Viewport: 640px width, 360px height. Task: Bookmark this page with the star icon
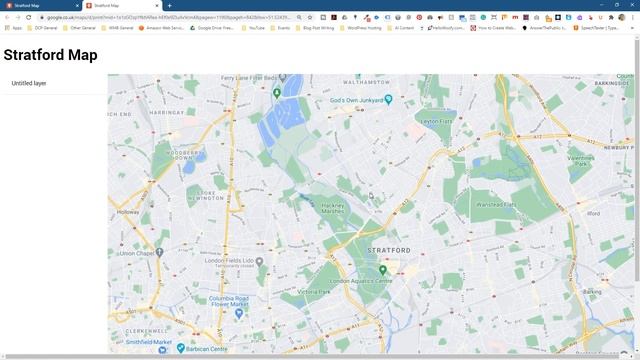point(310,18)
